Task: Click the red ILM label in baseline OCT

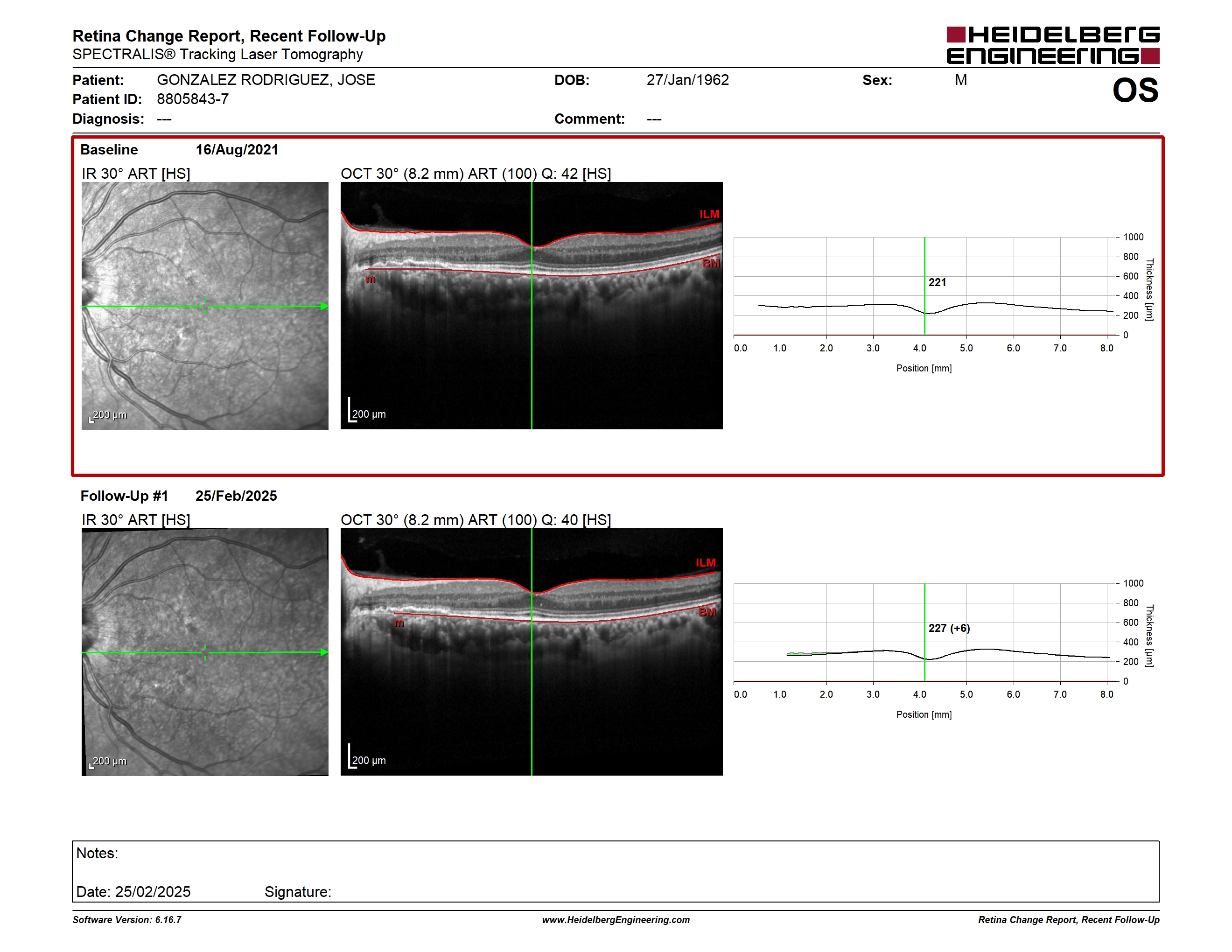Action: [x=709, y=214]
